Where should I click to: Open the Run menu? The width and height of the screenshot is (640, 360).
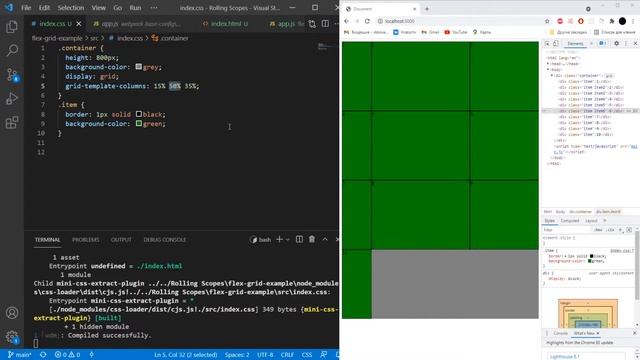click(x=135, y=8)
